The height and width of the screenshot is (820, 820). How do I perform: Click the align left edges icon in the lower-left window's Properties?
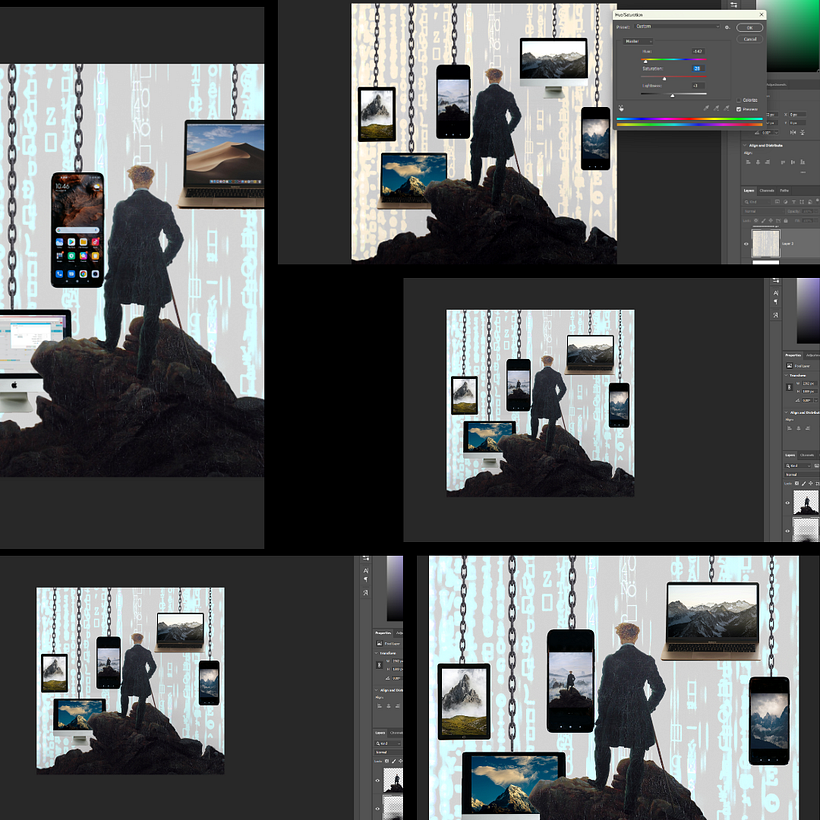coord(380,706)
